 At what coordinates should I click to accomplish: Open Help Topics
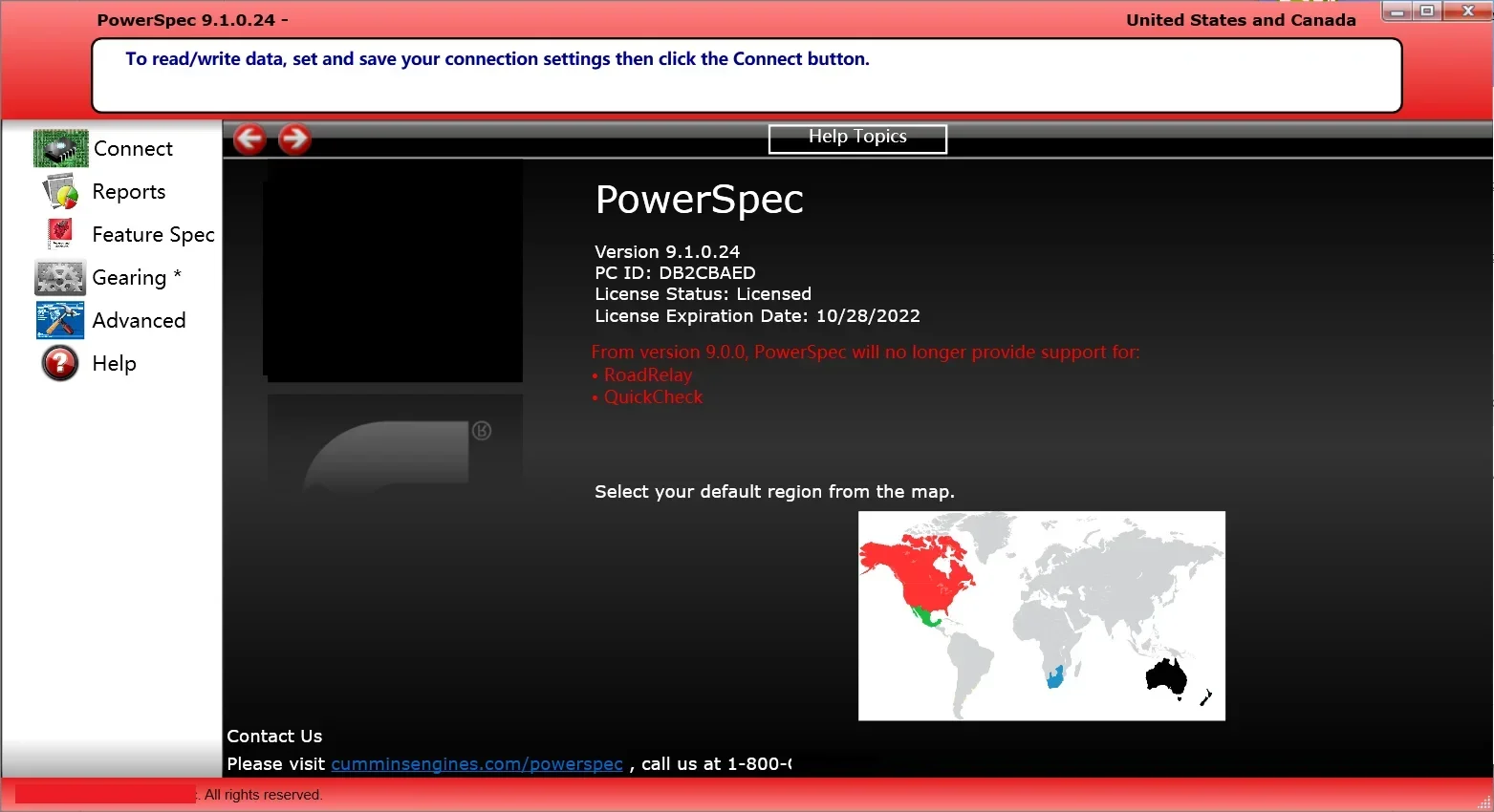(856, 138)
